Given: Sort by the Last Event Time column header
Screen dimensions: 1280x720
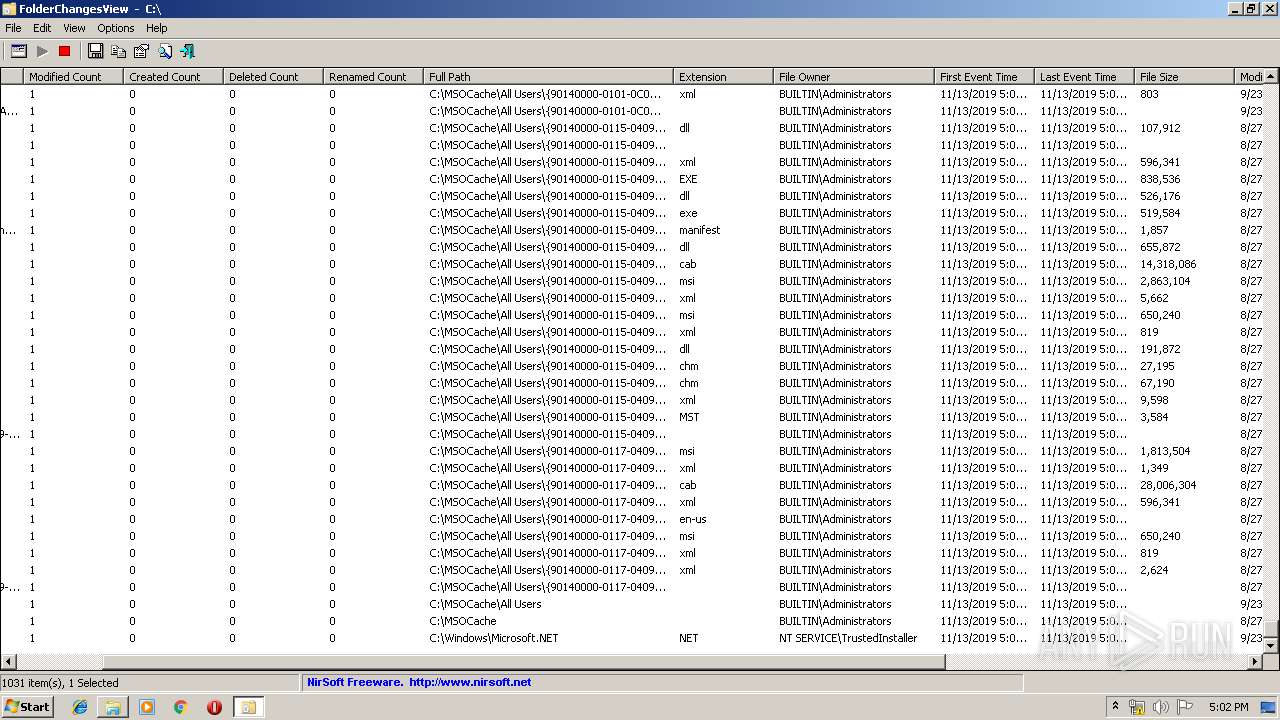Looking at the screenshot, I should (1084, 76).
